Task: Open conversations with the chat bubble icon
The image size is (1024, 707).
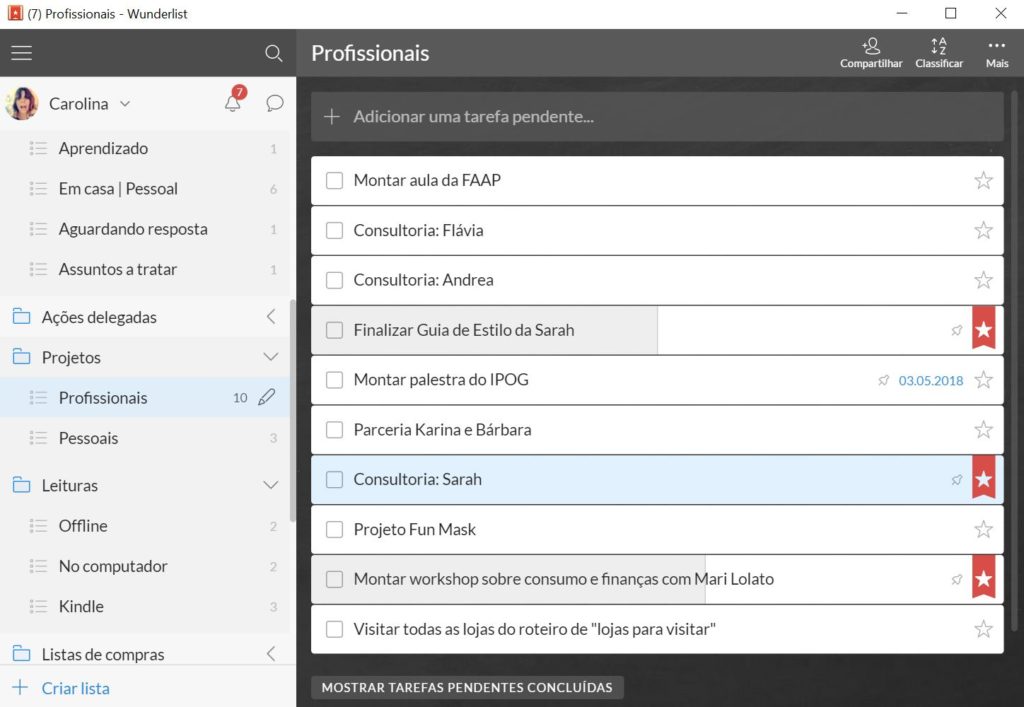Action: (x=275, y=104)
